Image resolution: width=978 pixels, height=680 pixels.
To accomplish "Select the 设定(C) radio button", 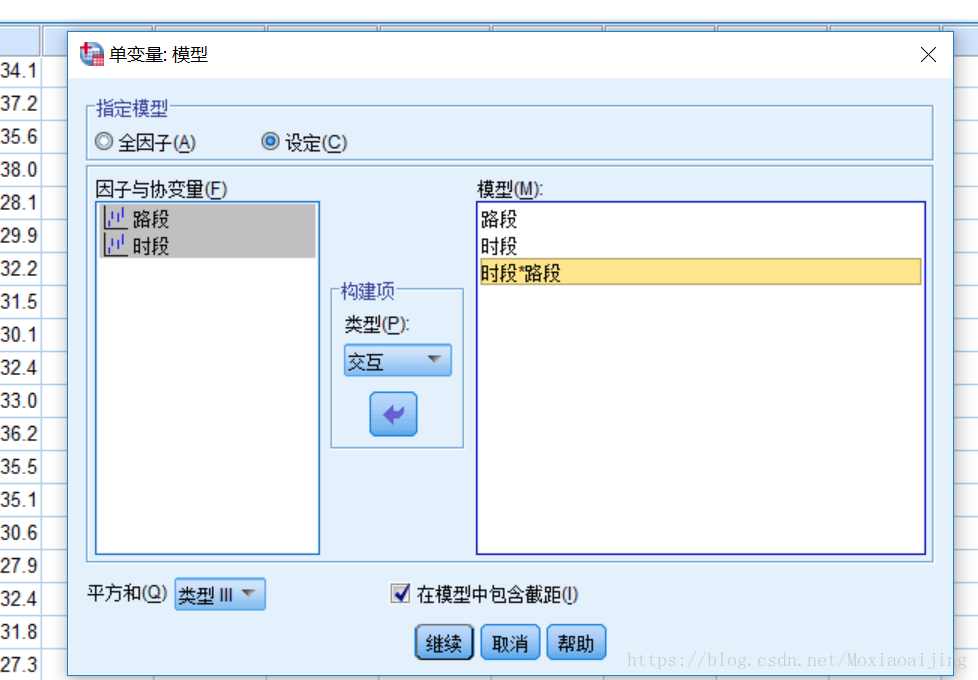I will 270,142.
